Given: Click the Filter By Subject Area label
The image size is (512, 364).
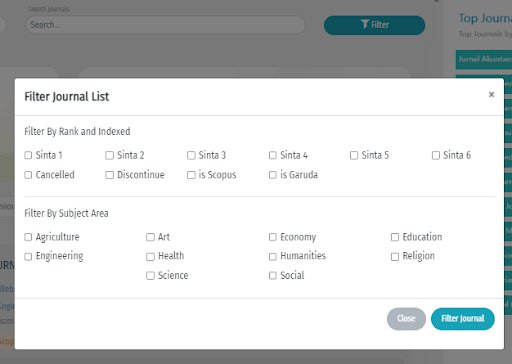Looking at the screenshot, I should pos(66,213).
